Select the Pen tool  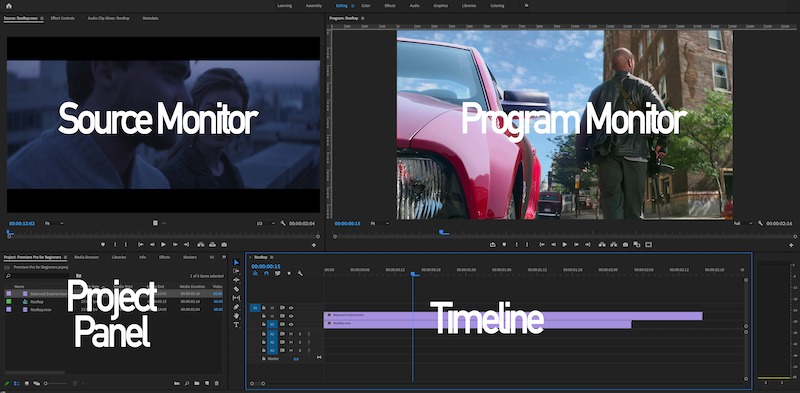[236, 307]
